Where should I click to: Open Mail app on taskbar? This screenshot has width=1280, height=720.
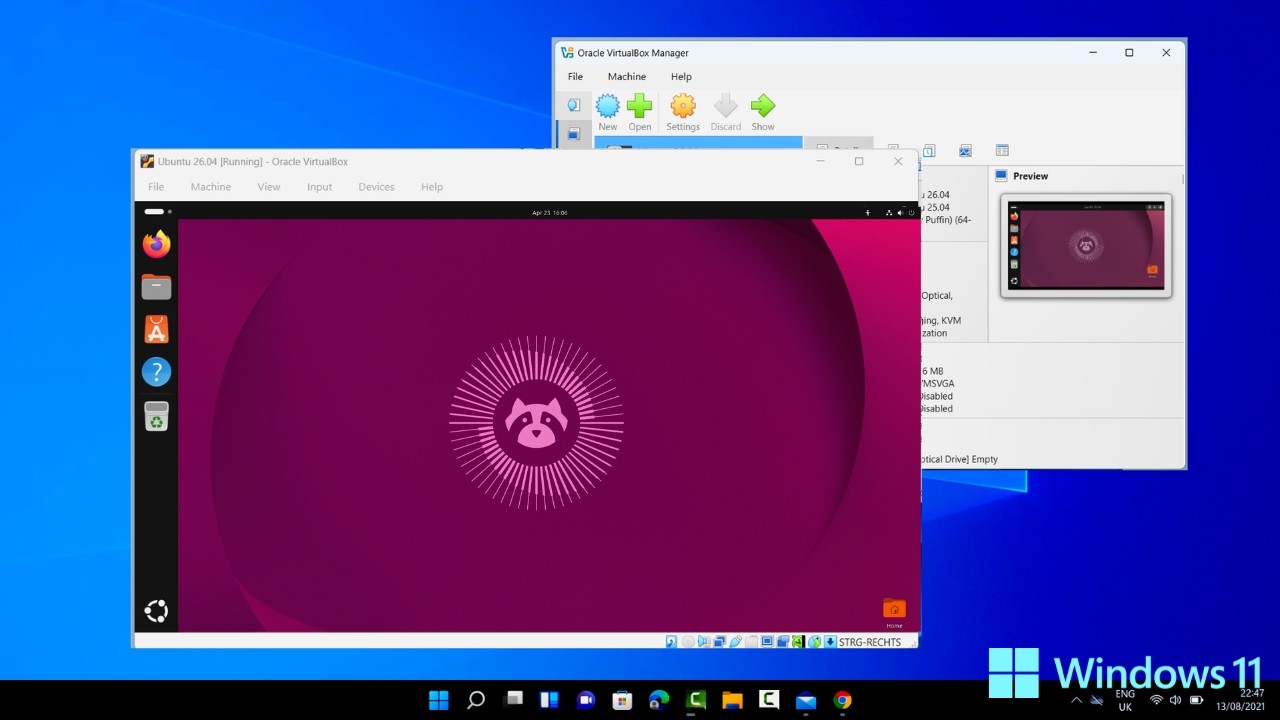click(x=806, y=700)
